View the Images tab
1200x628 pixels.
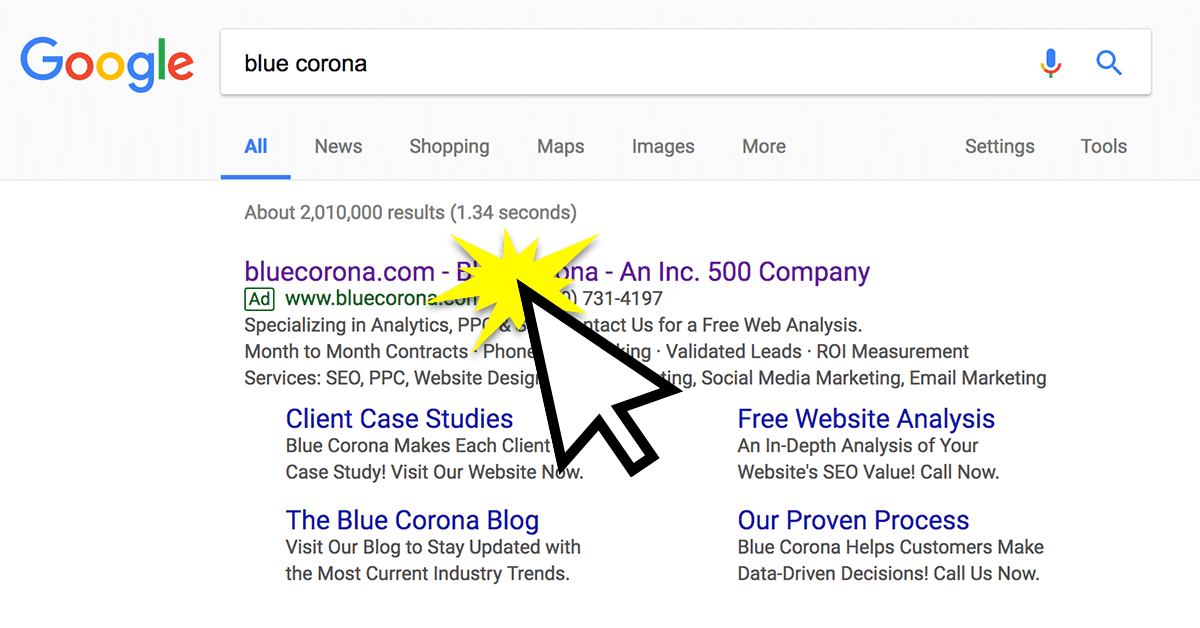click(x=663, y=146)
